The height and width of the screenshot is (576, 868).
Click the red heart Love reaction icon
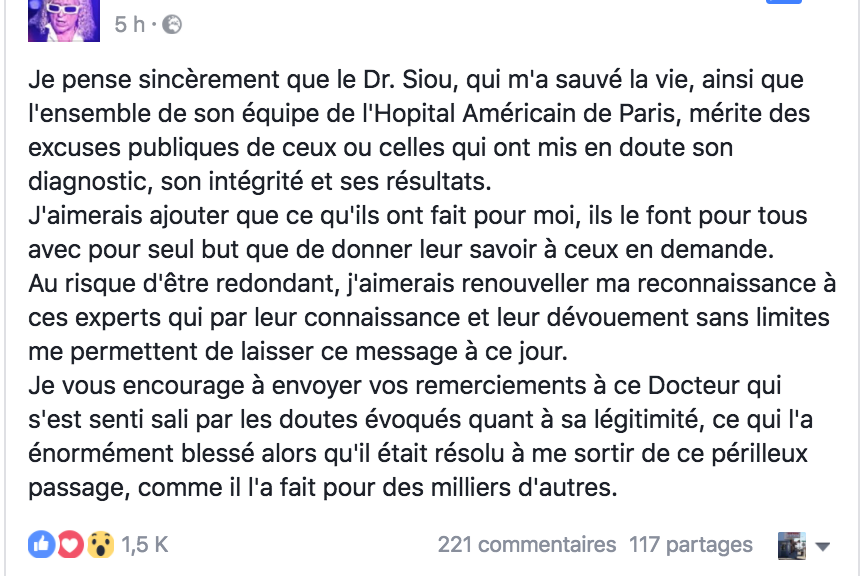[69, 545]
